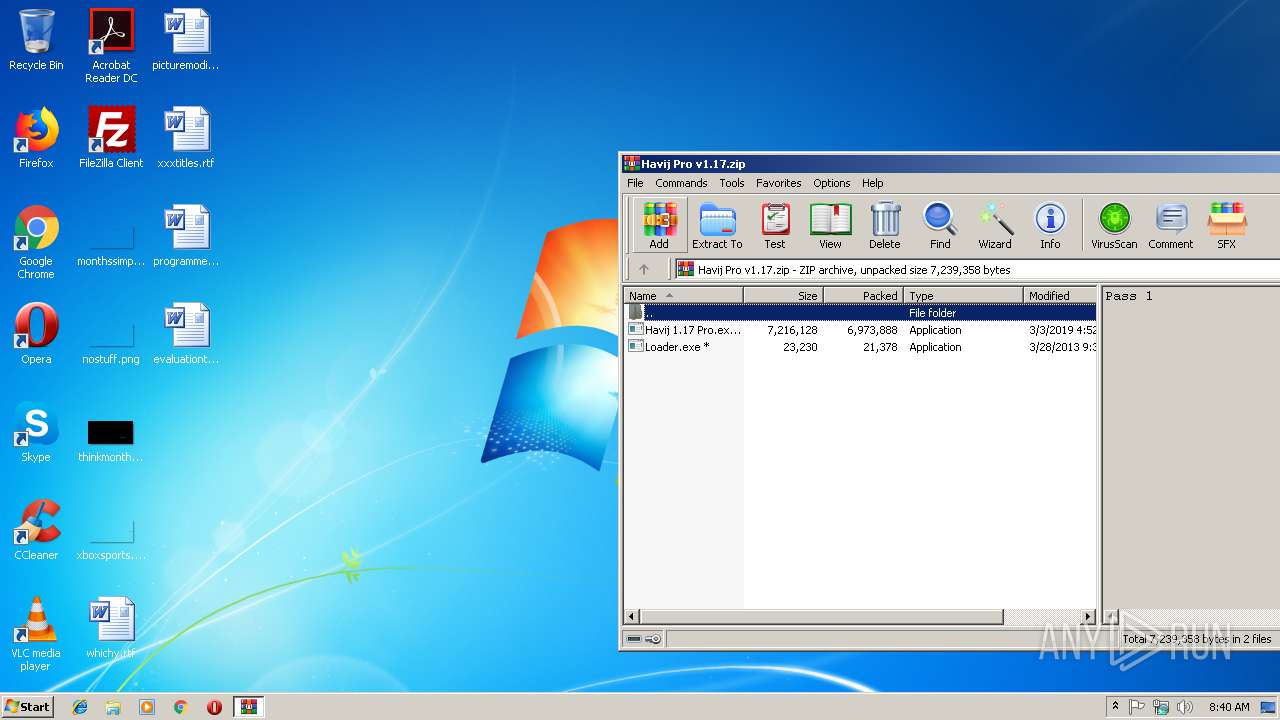
Task: Select the Opera desktop icon
Action: tap(36, 334)
